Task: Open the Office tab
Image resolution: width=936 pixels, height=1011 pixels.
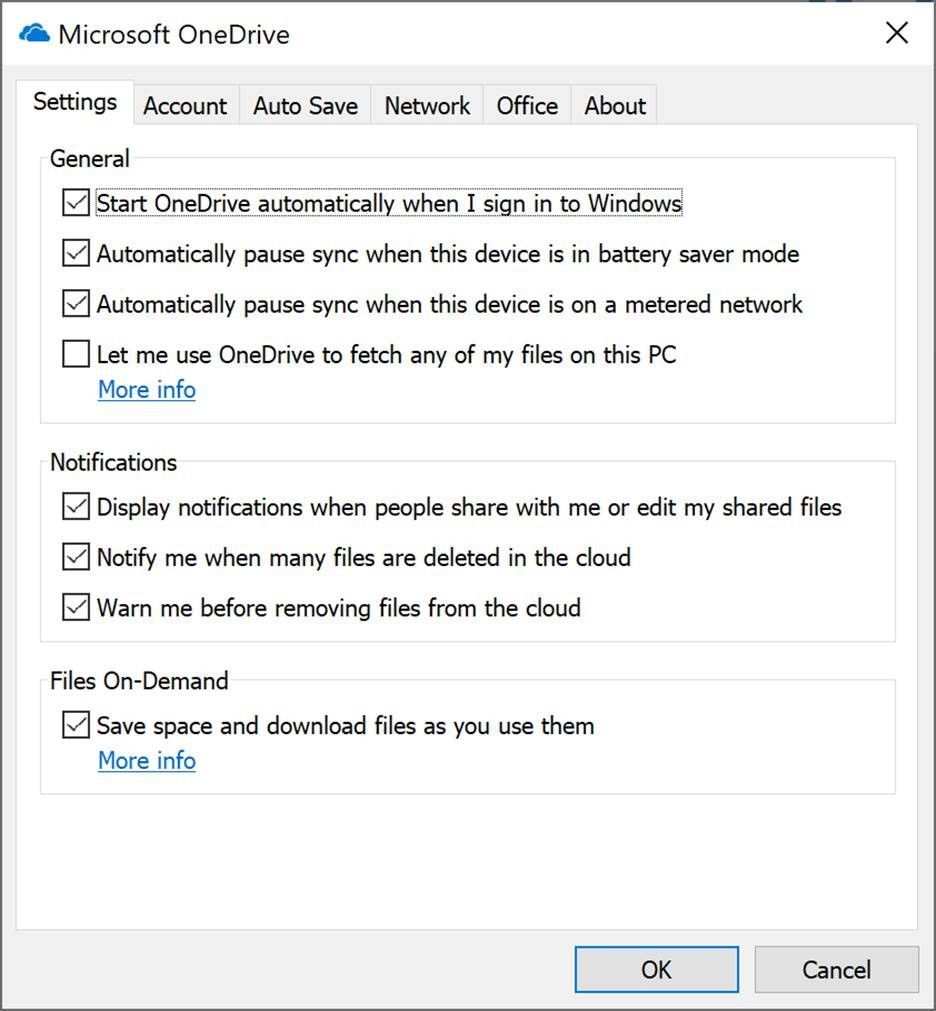Action: 526,105
